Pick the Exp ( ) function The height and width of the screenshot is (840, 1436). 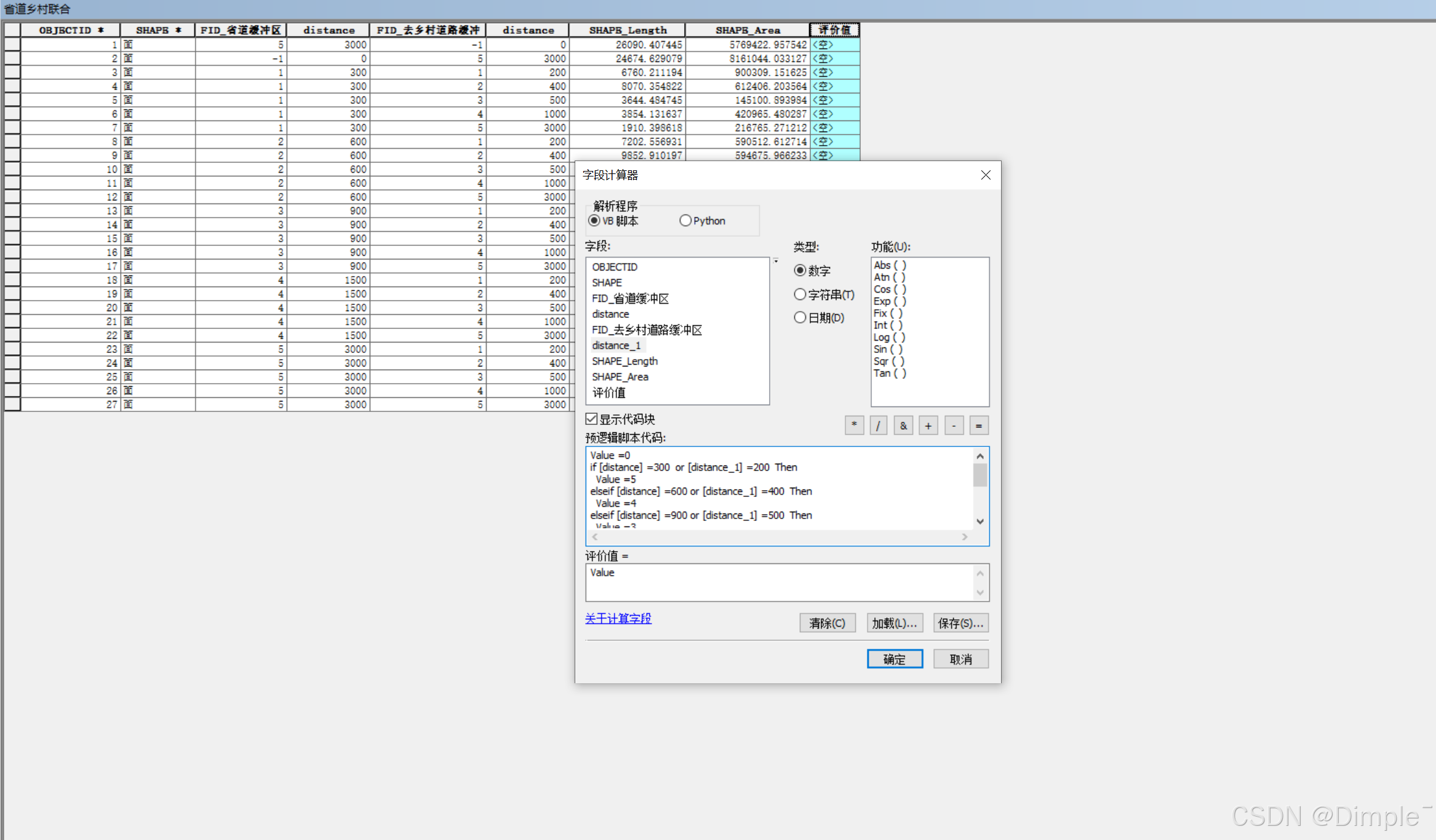pos(890,301)
